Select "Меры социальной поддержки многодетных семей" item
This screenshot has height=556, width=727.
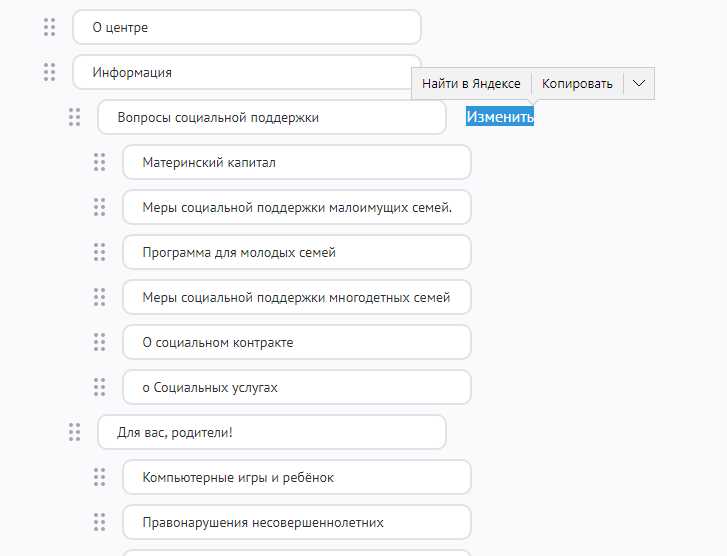[x=296, y=297]
